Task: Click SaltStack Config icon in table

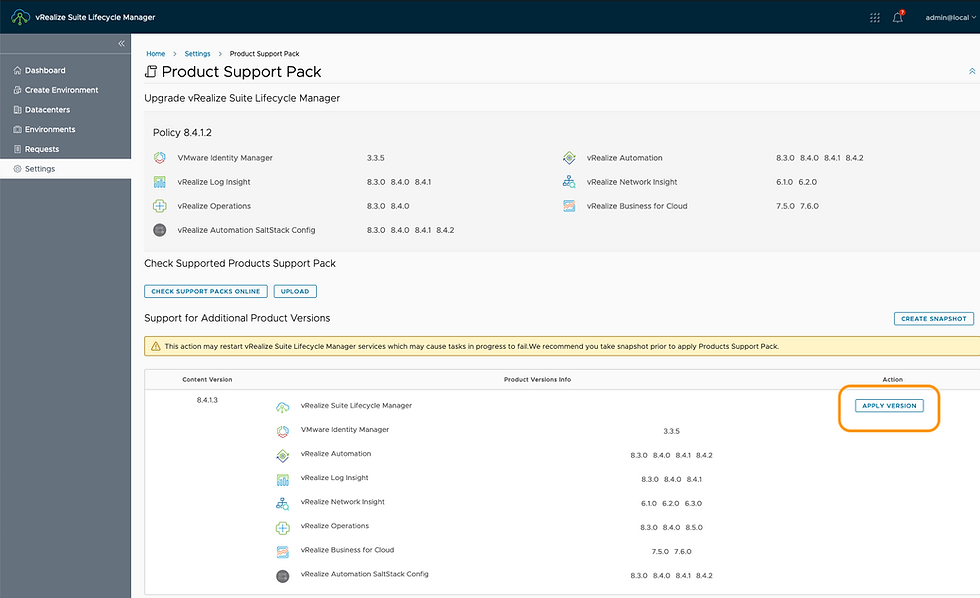Action: [x=283, y=576]
